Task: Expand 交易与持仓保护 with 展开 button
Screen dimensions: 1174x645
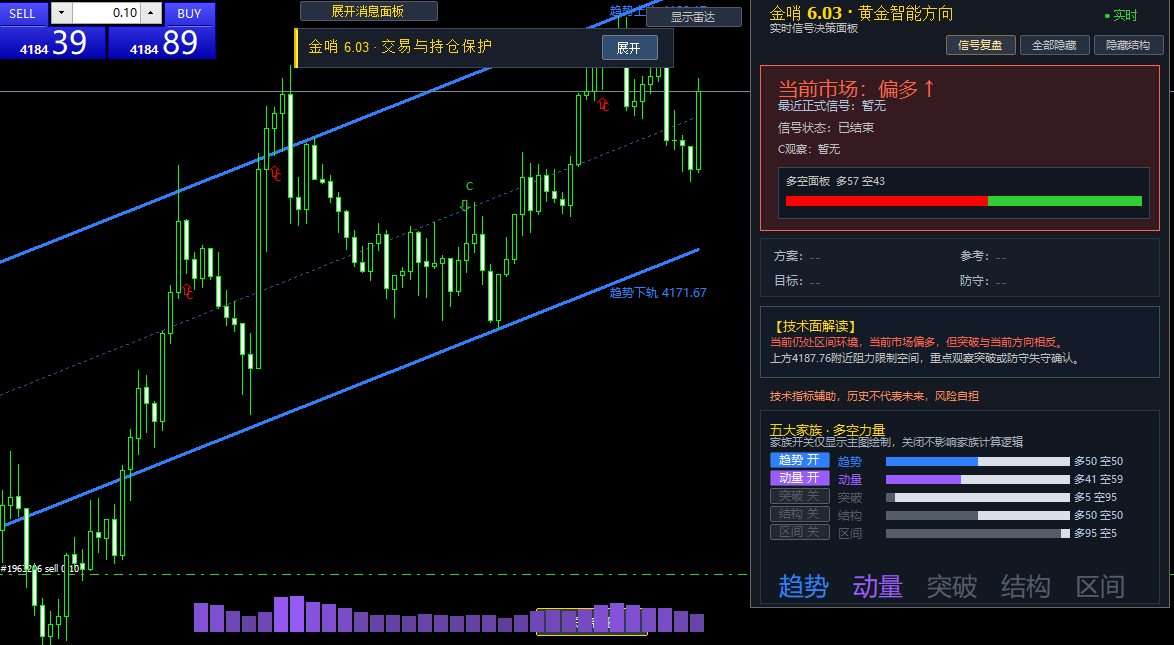Action: pos(629,48)
